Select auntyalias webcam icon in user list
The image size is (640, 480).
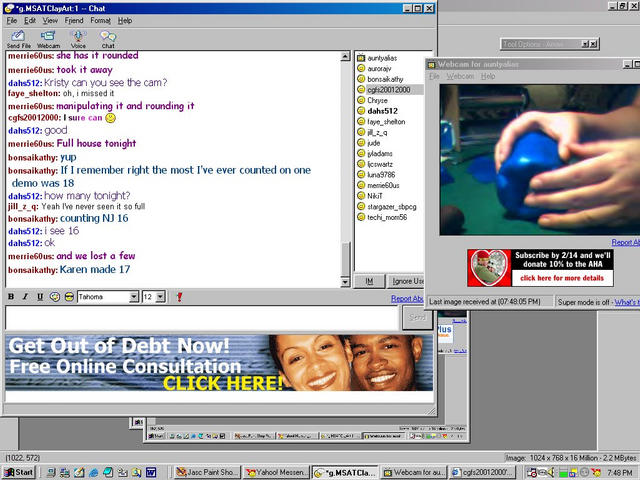(361, 58)
